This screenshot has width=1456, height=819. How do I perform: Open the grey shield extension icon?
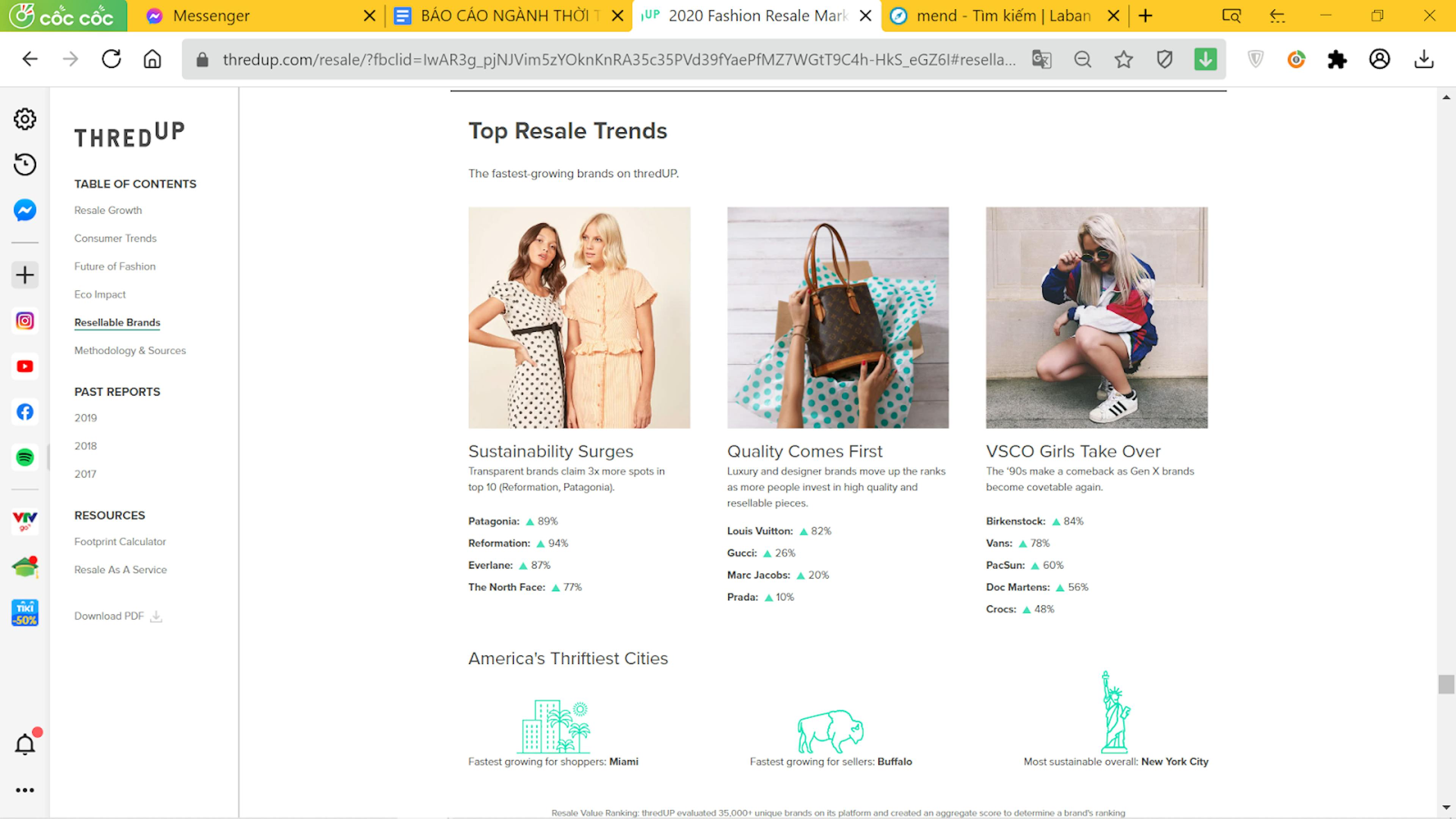tap(1255, 59)
